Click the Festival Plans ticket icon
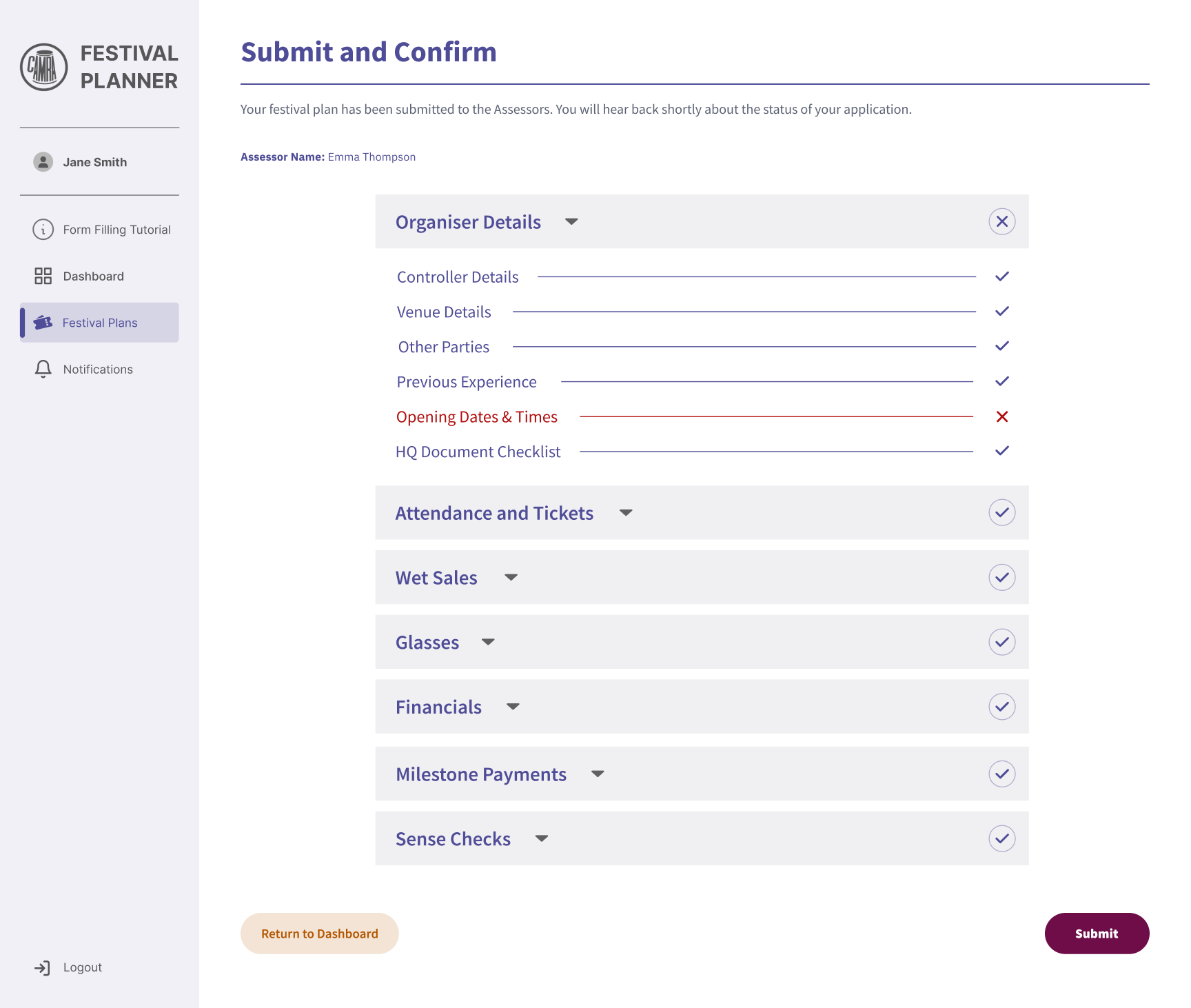Image resolution: width=1191 pixels, height=1008 pixels. pyautogui.click(x=43, y=323)
